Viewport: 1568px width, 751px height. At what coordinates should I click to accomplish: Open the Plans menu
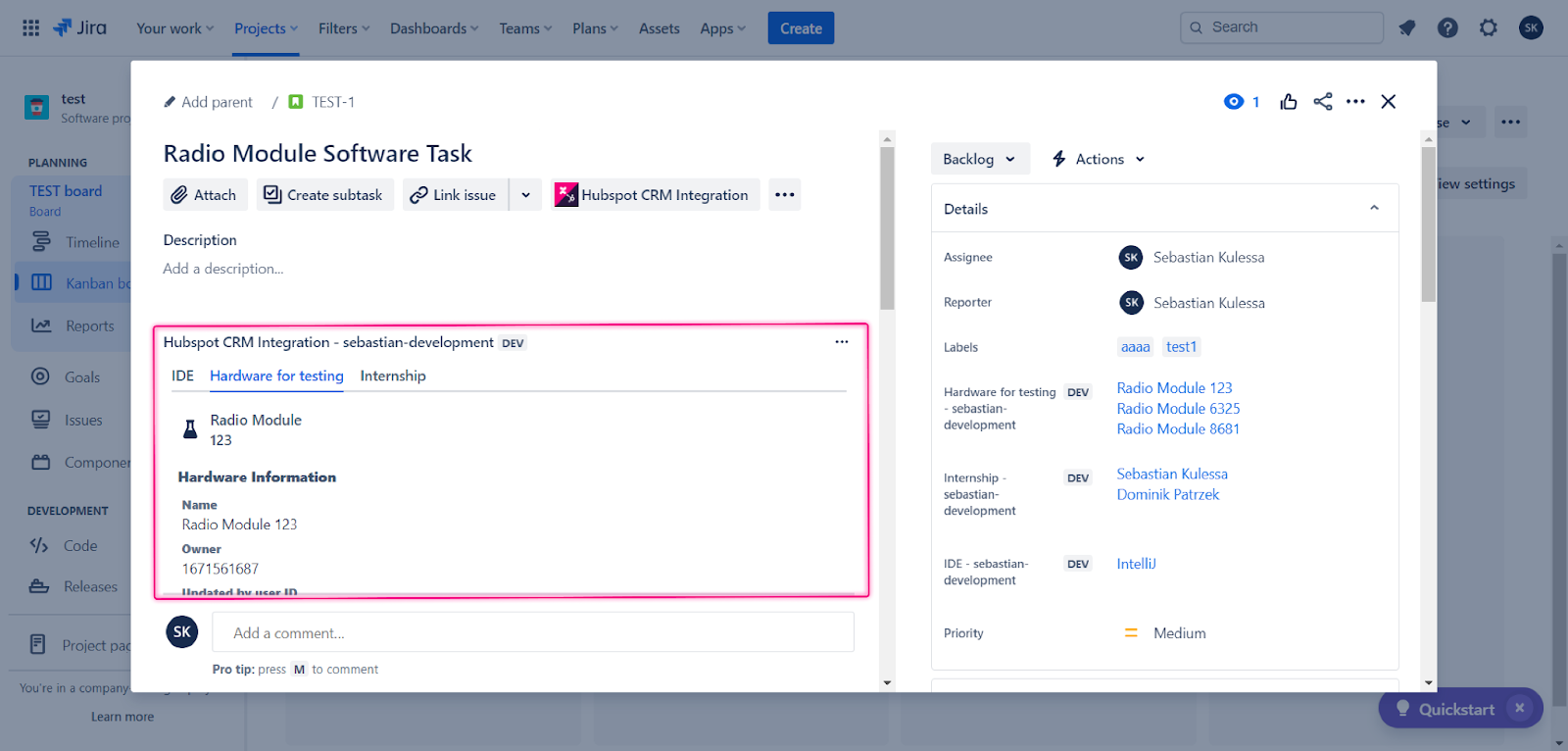595,28
